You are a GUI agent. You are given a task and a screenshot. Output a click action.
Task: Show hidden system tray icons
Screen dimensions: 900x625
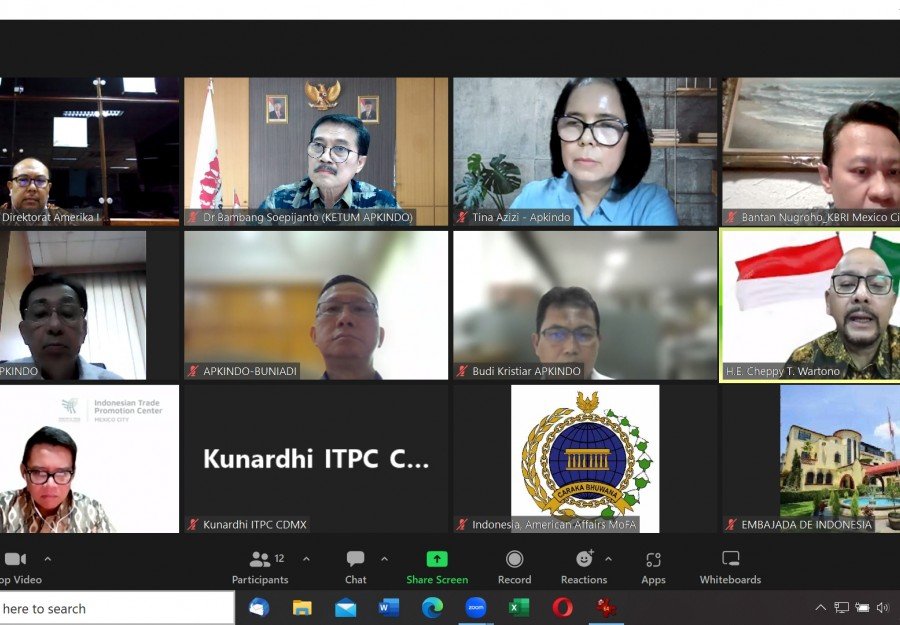coord(821,607)
